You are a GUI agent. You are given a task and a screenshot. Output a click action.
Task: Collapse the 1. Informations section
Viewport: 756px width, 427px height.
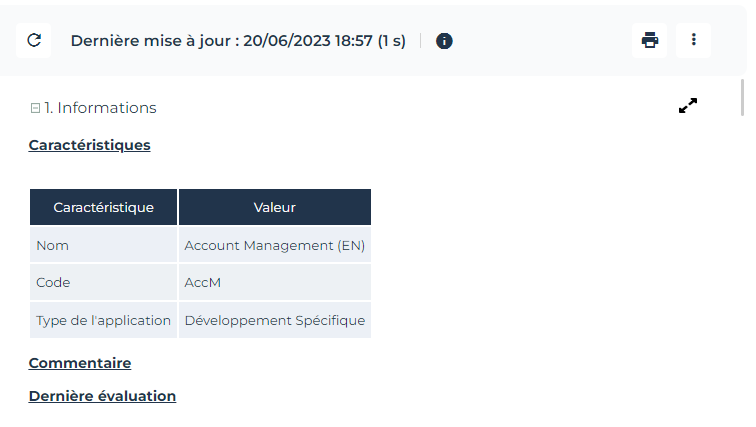pos(35,108)
